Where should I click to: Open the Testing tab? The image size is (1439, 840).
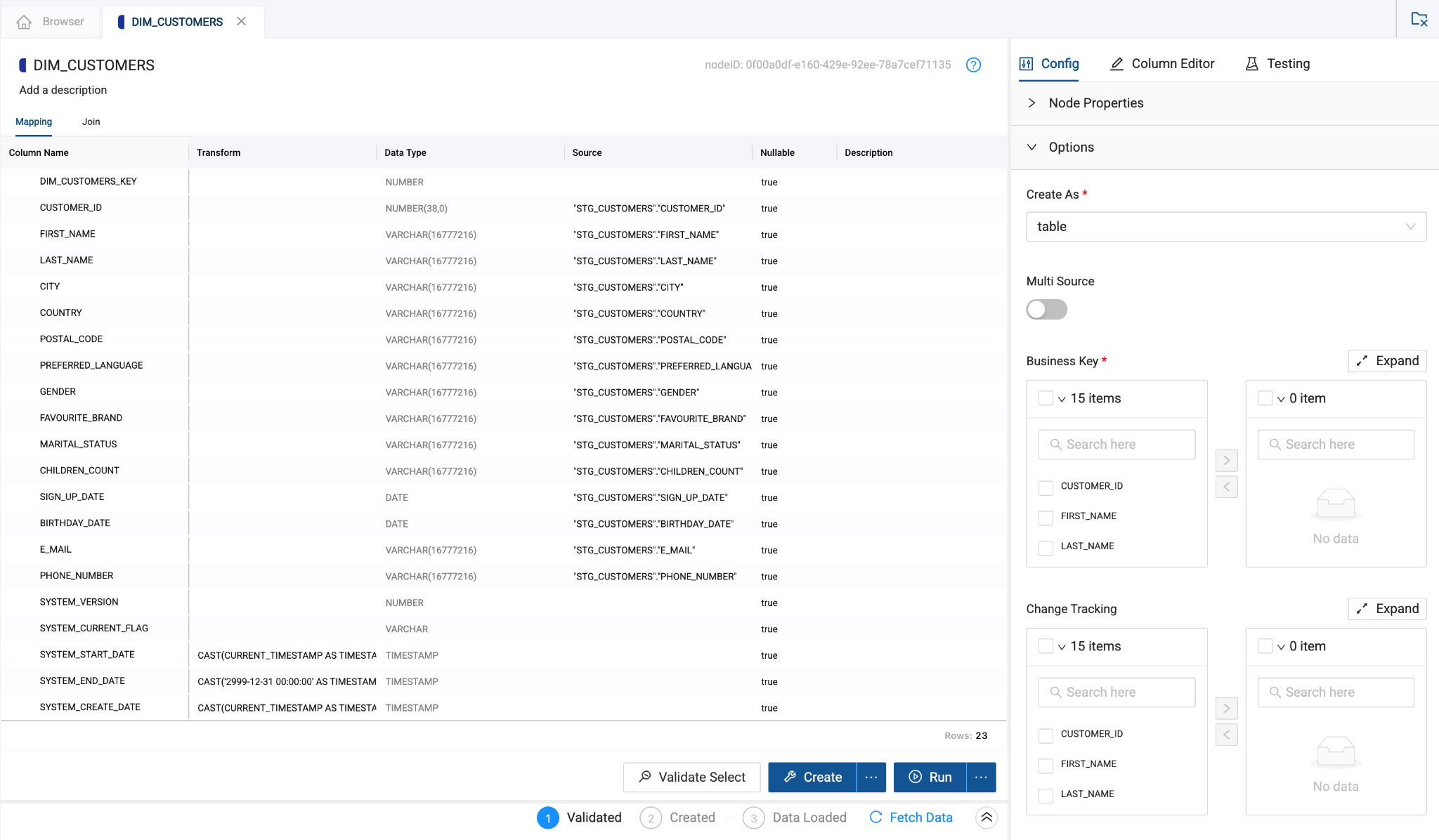click(x=1277, y=64)
